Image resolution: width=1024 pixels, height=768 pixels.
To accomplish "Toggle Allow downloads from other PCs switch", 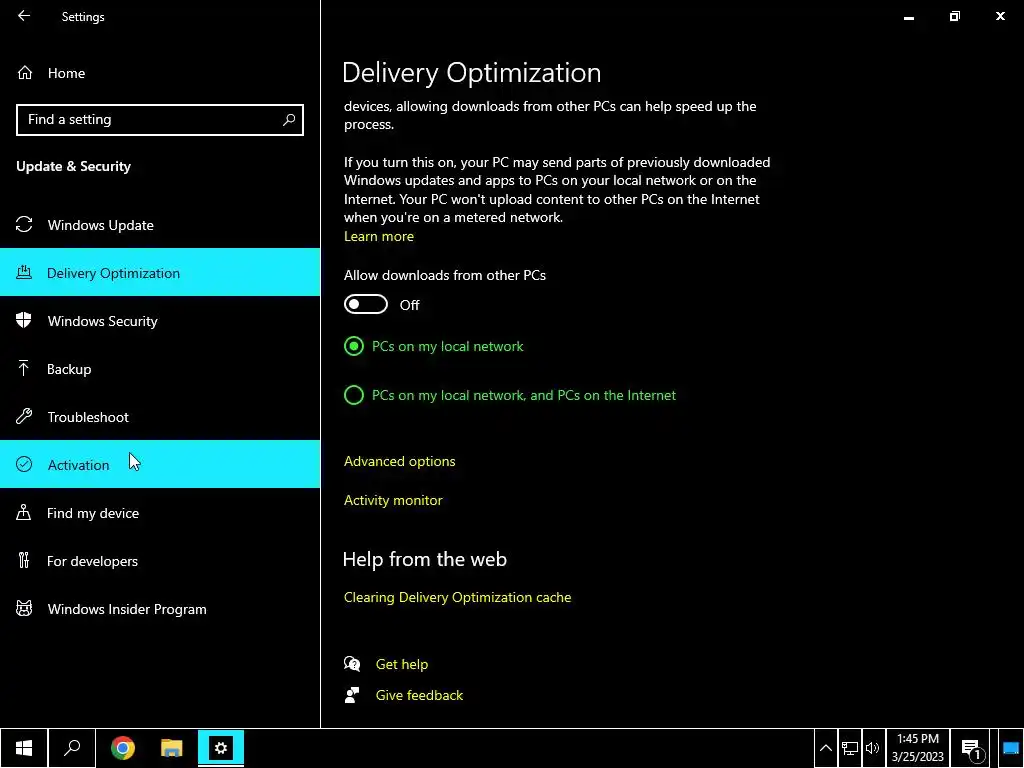I will click(x=366, y=304).
